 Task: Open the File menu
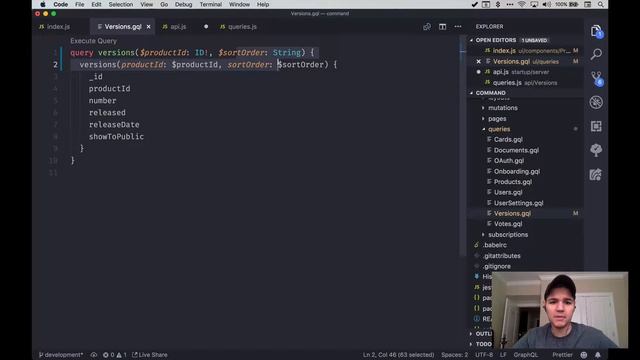click(x=80, y=4)
